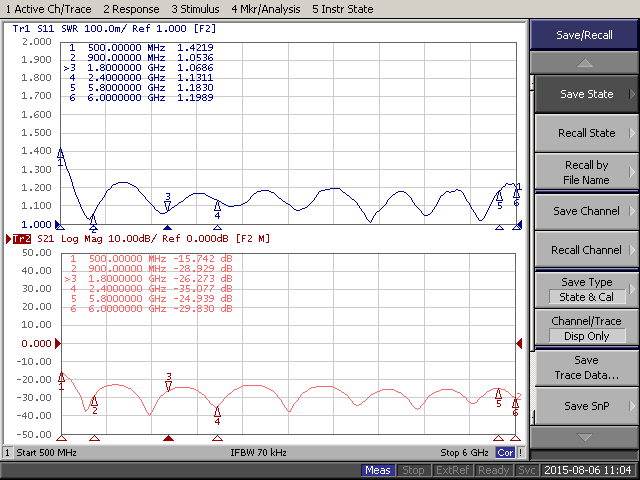Click the Ready status indicator

point(494,470)
